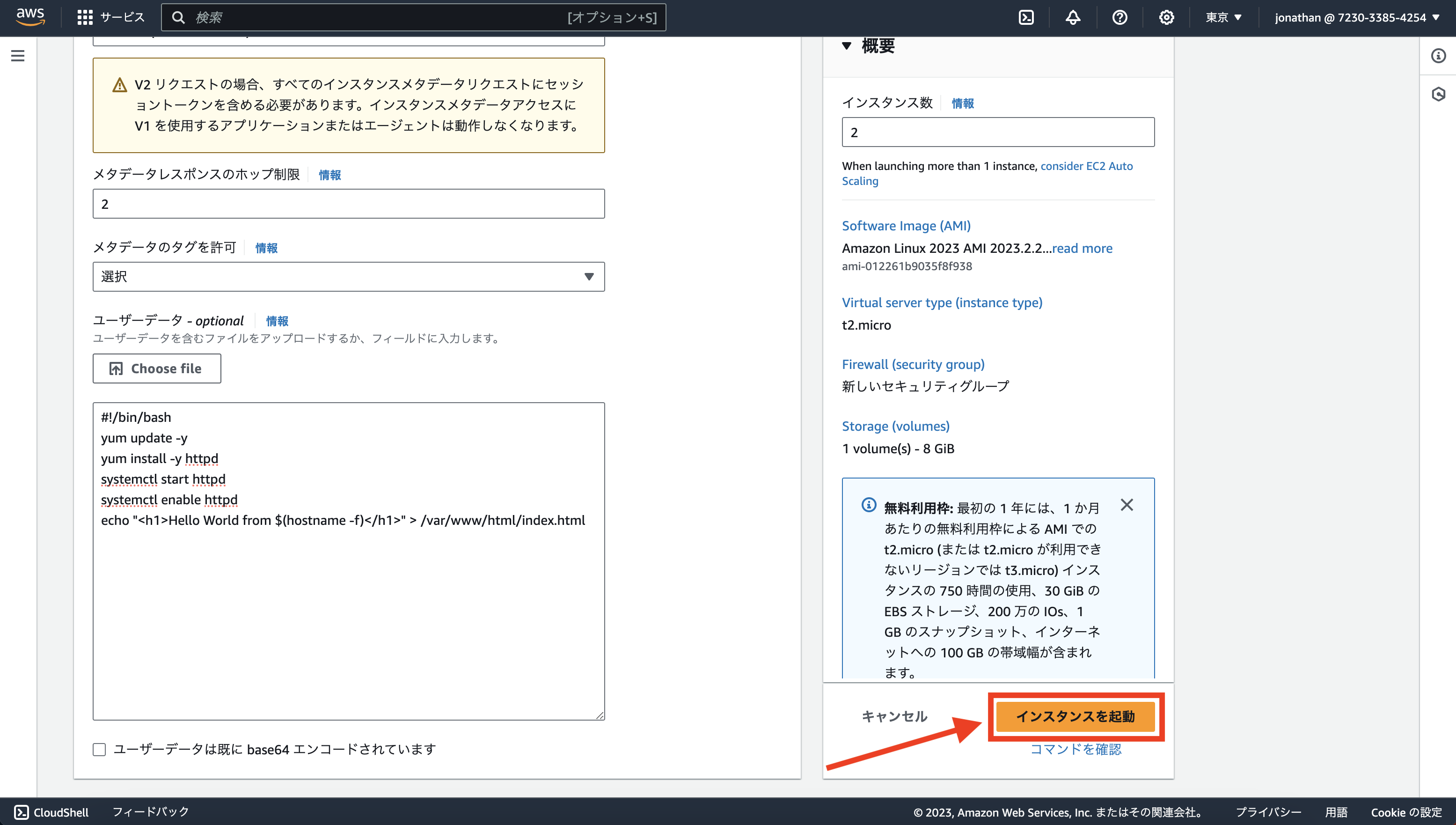1456x825 pixels.
Task: Open help using the question mark icon
Action: click(x=1119, y=17)
